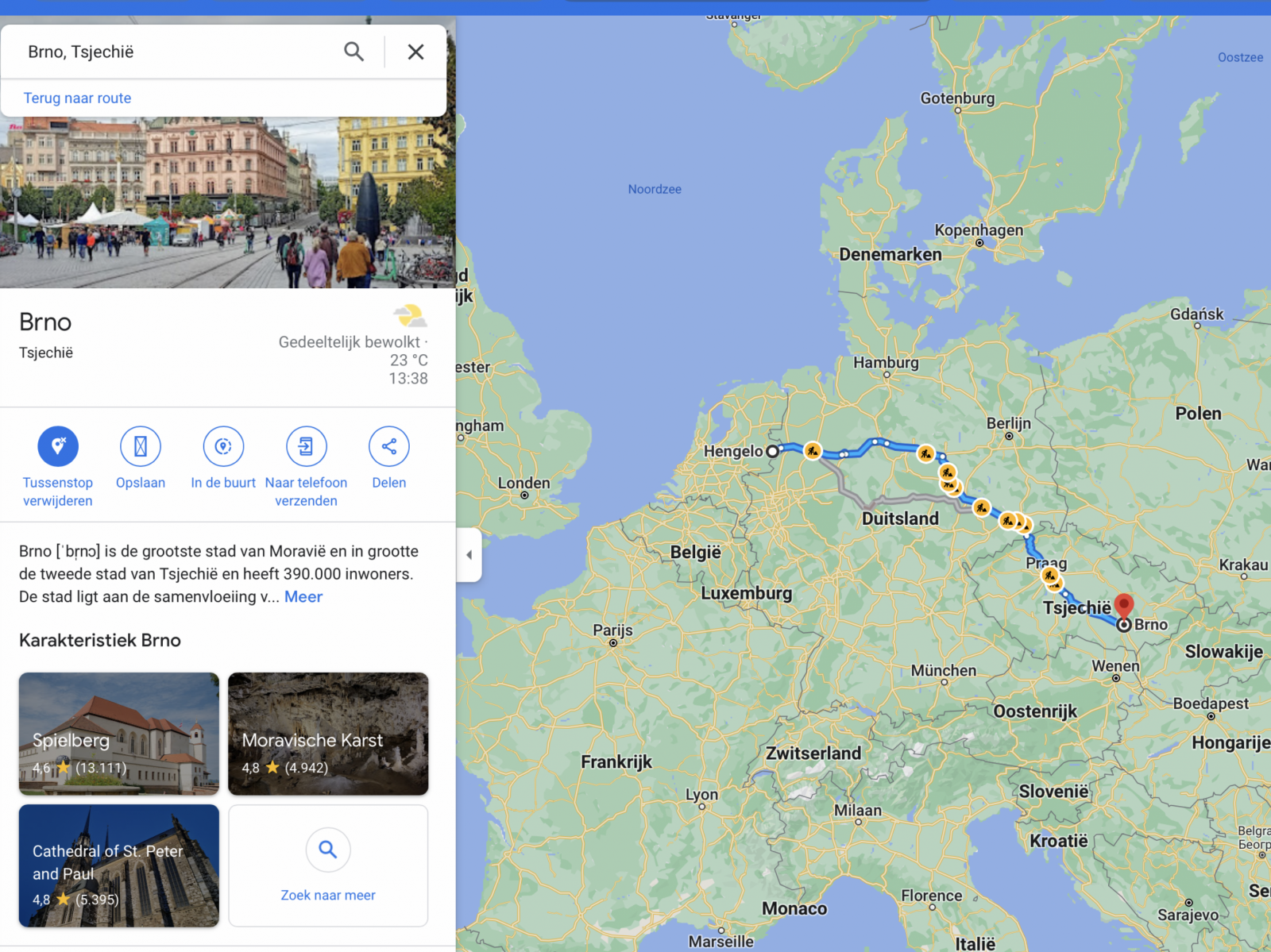The width and height of the screenshot is (1271, 952).
Task: Click the München label on map
Action: pos(944,670)
